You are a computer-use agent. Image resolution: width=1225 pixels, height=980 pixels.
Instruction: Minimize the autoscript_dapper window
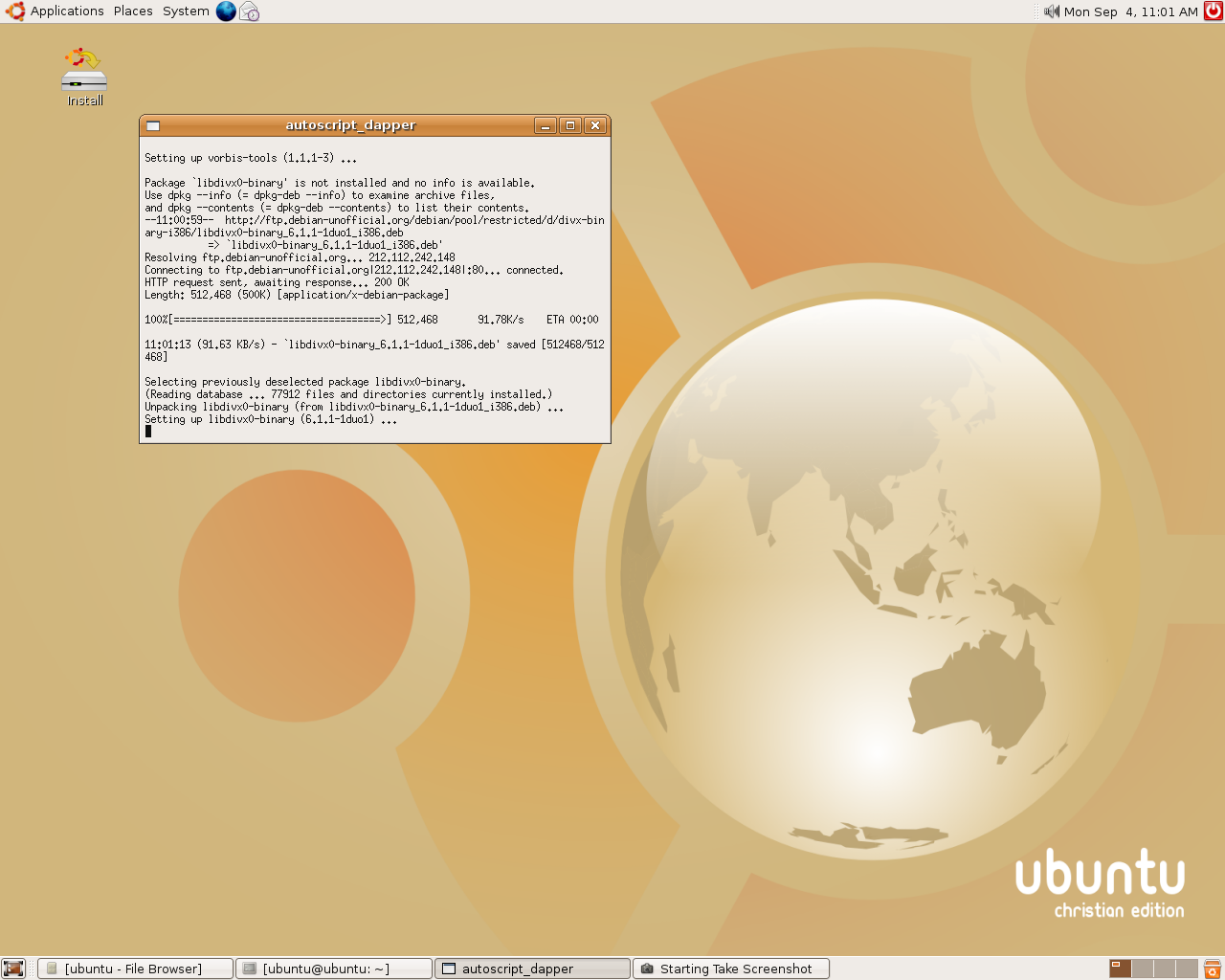tap(546, 125)
